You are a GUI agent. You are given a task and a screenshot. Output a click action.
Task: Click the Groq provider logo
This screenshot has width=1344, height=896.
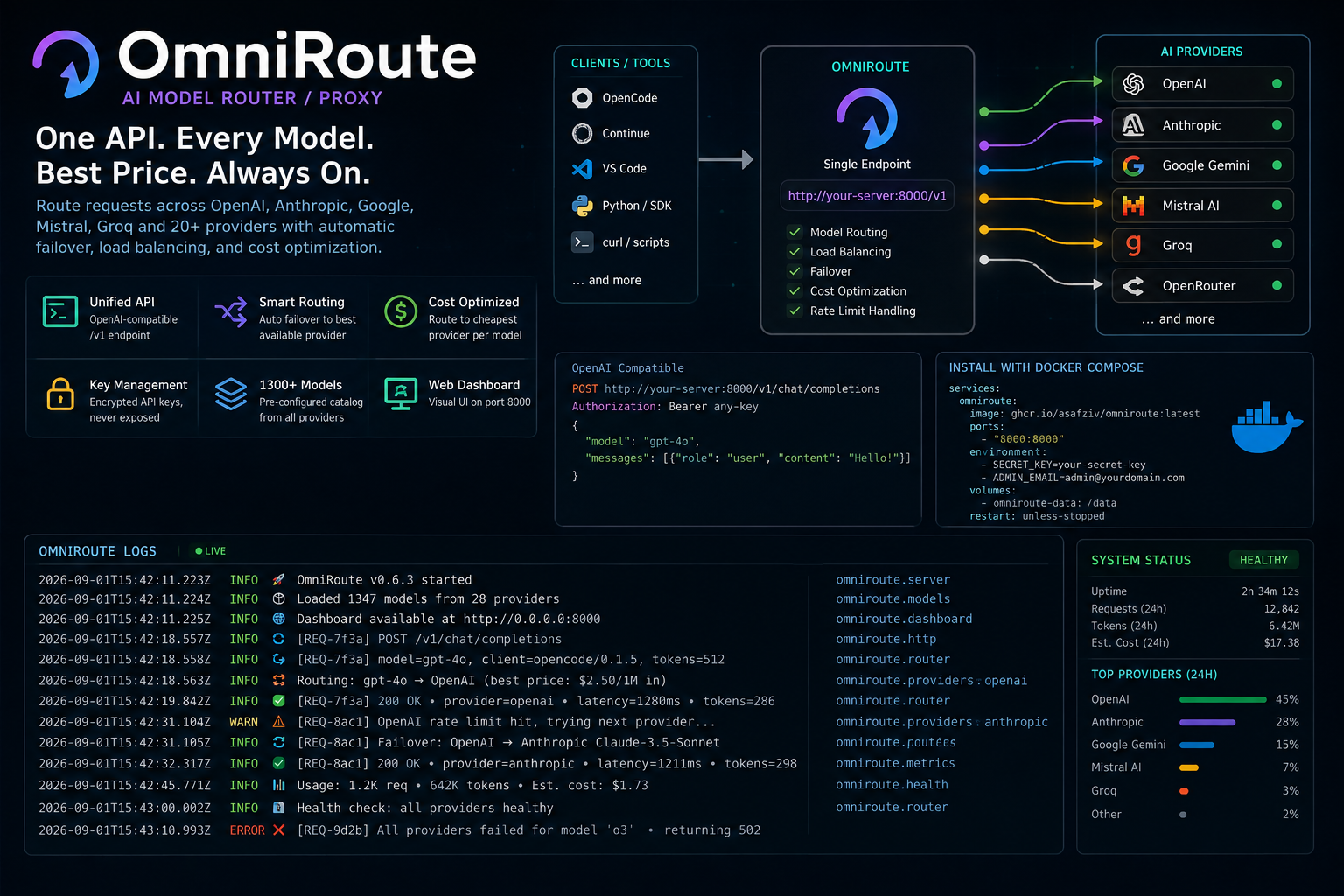pos(1133,245)
